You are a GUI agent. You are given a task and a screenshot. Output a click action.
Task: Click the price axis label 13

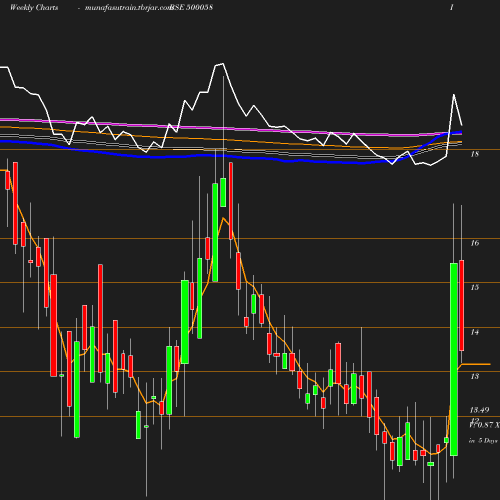click(x=475, y=376)
